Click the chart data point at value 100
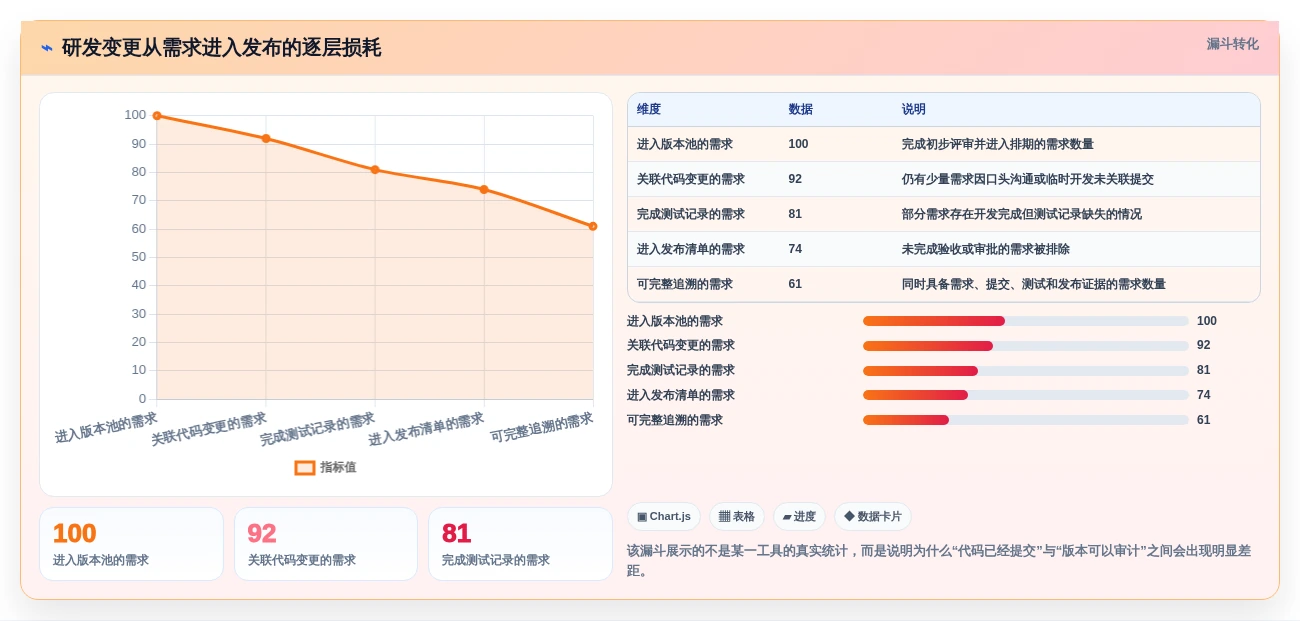This screenshot has width=1300, height=621. tap(157, 116)
